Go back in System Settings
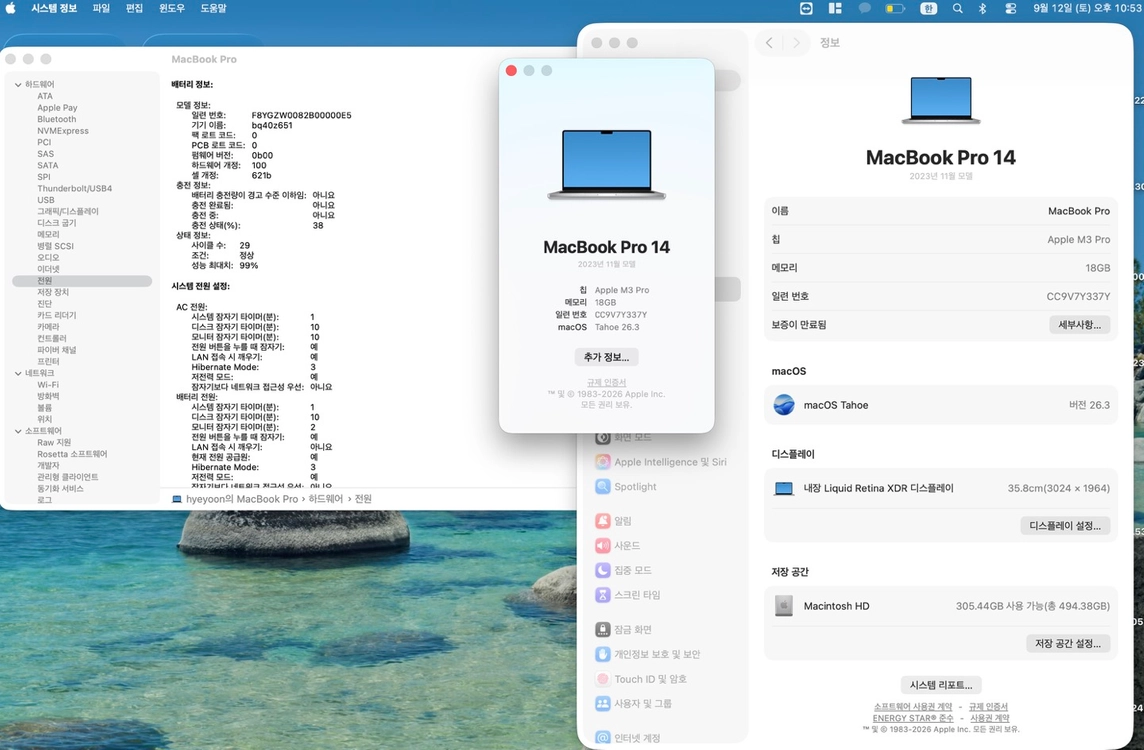The height and width of the screenshot is (750, 1144). click(769, 43)
